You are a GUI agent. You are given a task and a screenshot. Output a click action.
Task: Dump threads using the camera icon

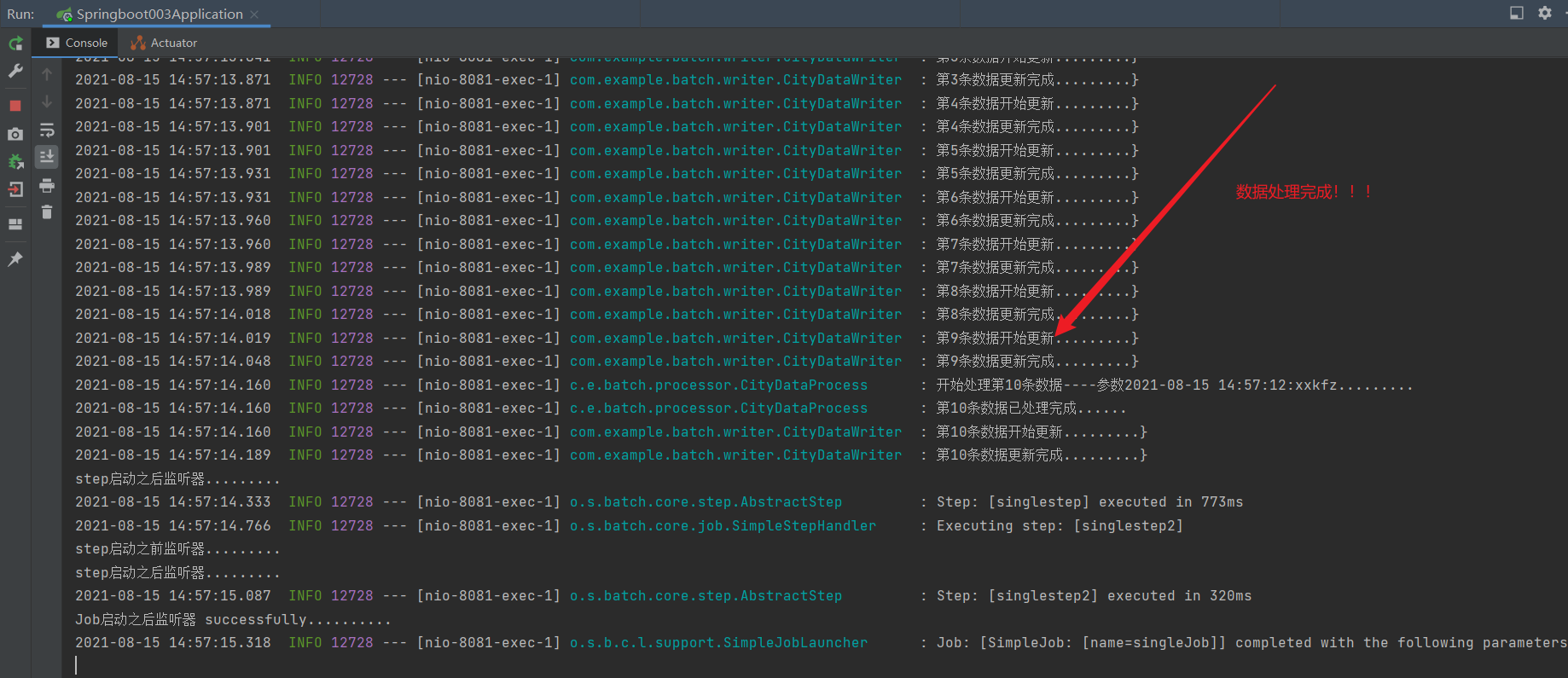click(15, 134)
